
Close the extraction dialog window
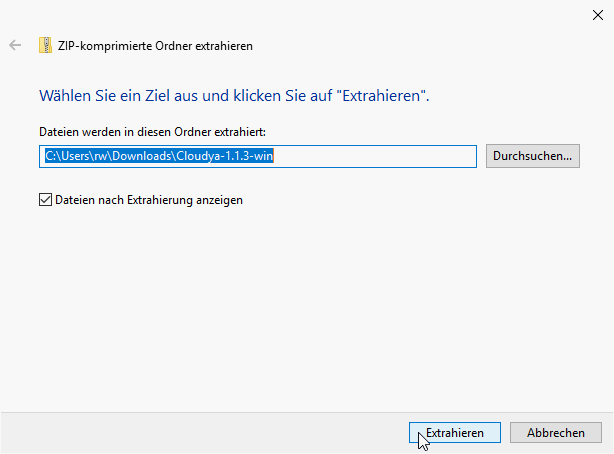[597, 13]
